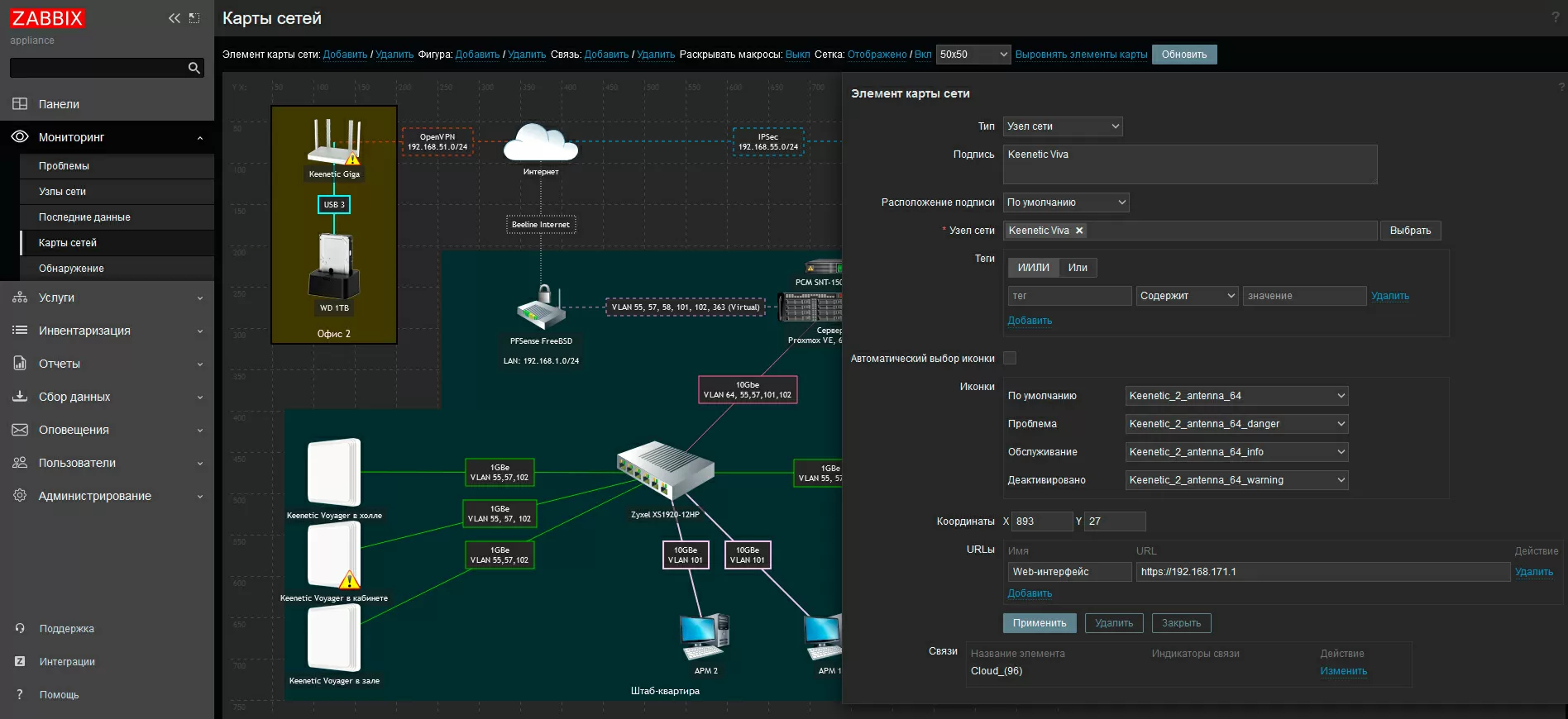Select Keenetic Voyager в кабинете icon
Screen dimensions: 1568x719
tap(334, 555)
